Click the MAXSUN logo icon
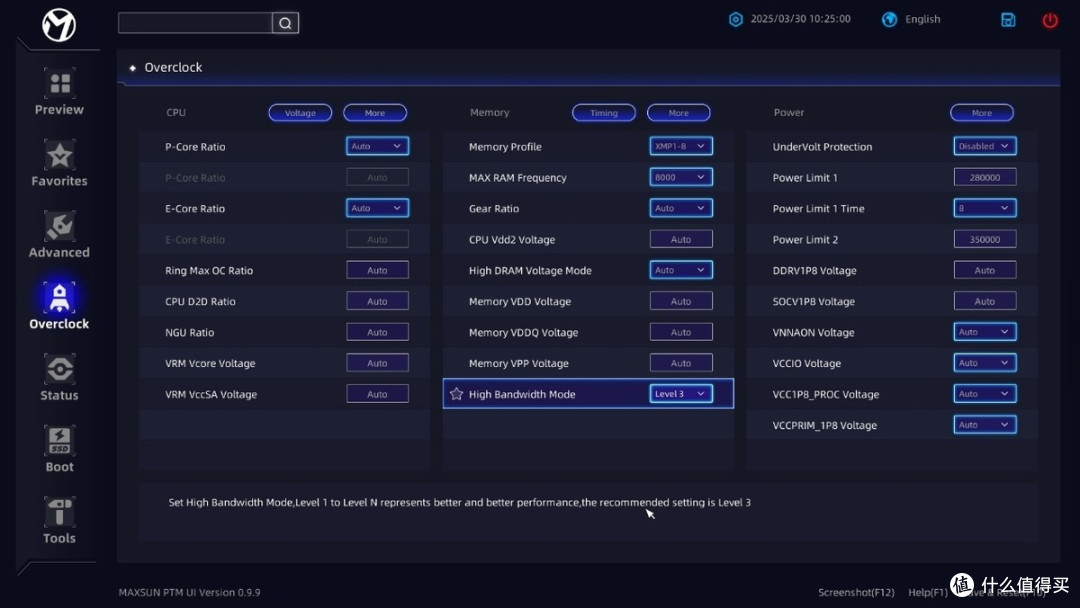Viewport: 1080px width, 608px height. coord(59,25)
